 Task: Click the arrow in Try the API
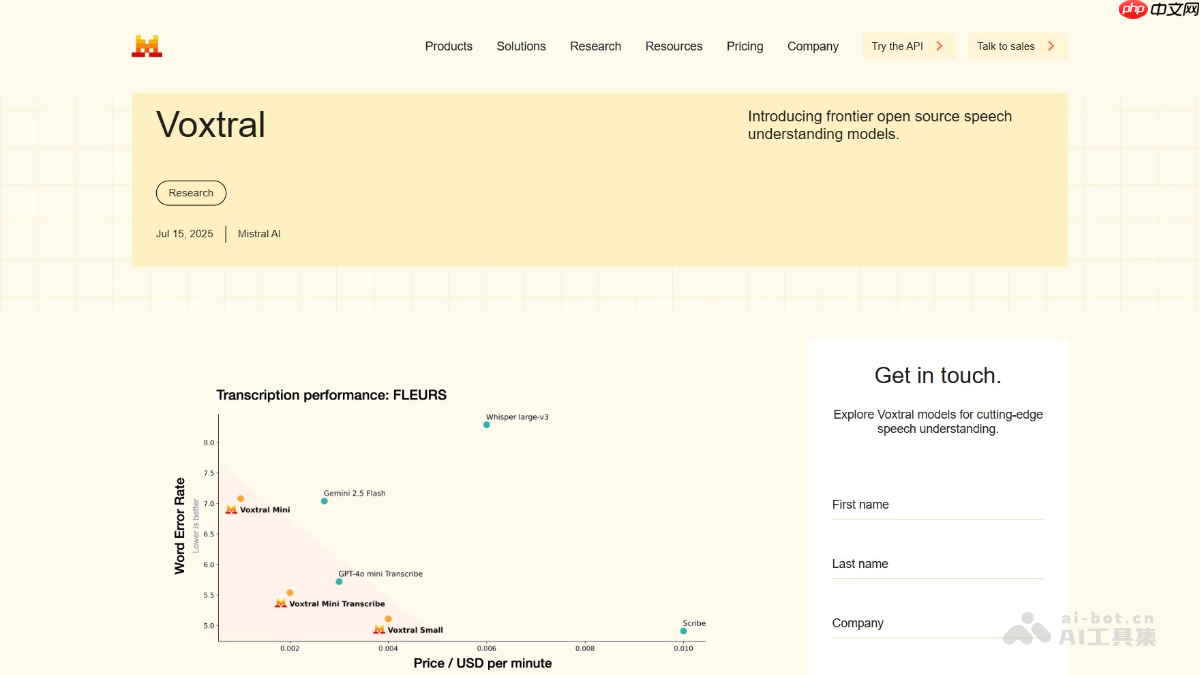(x=939, y=46)
